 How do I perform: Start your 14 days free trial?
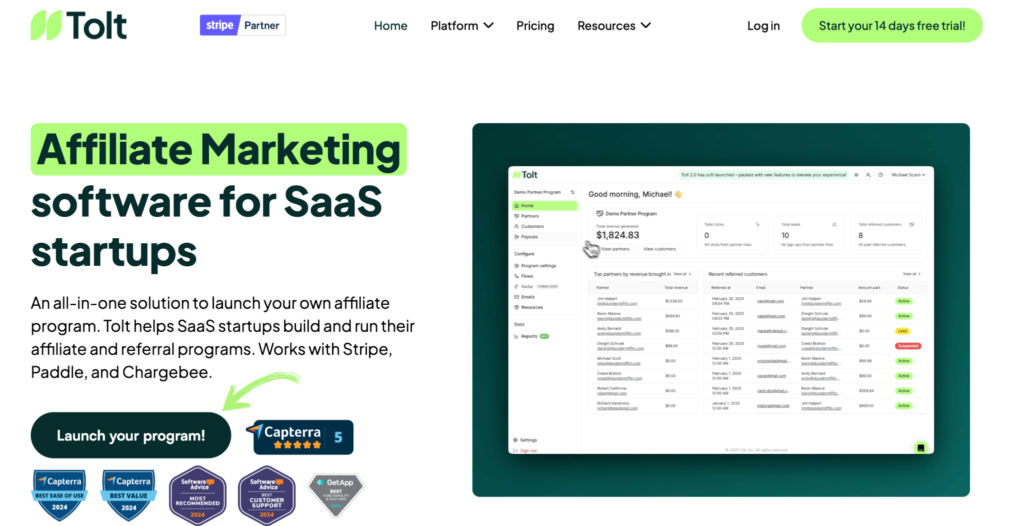(x=892, y=25)
